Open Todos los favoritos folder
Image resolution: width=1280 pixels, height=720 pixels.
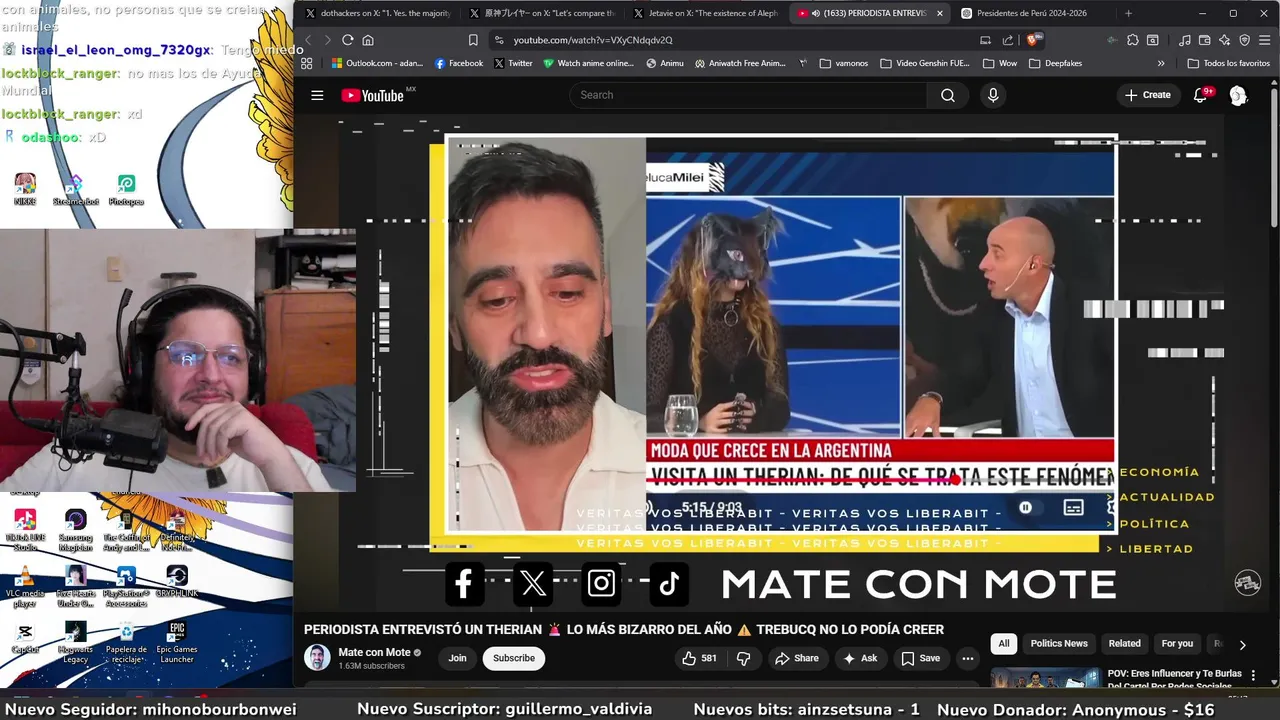coord(1229,63)
